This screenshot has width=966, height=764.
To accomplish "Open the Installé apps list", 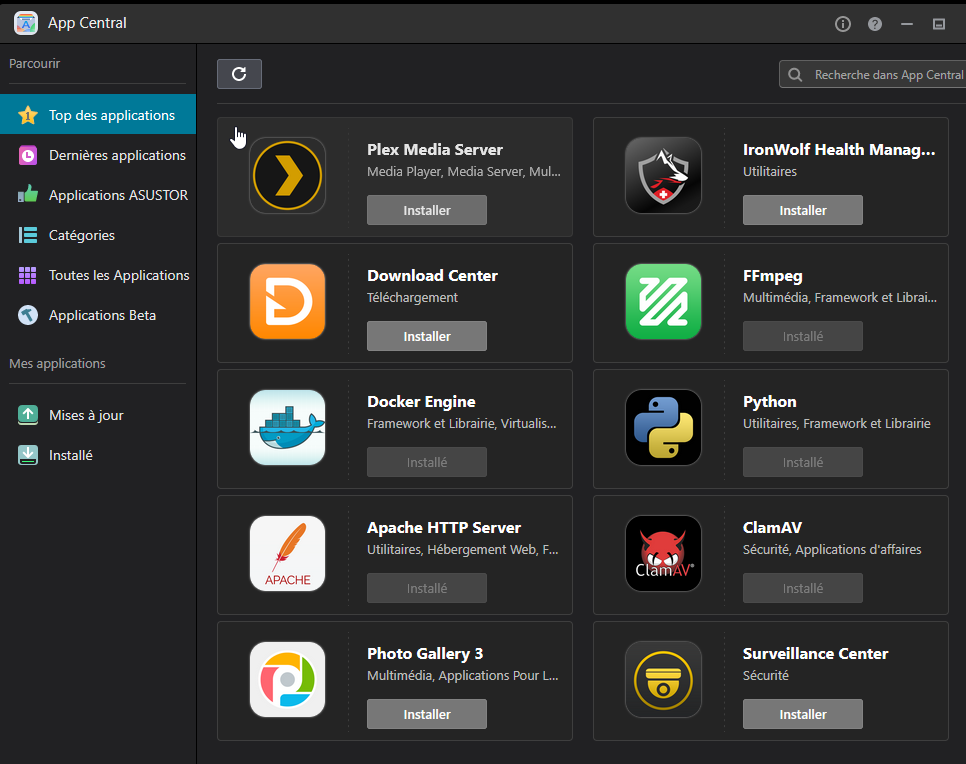I will [x=98, y=455].
